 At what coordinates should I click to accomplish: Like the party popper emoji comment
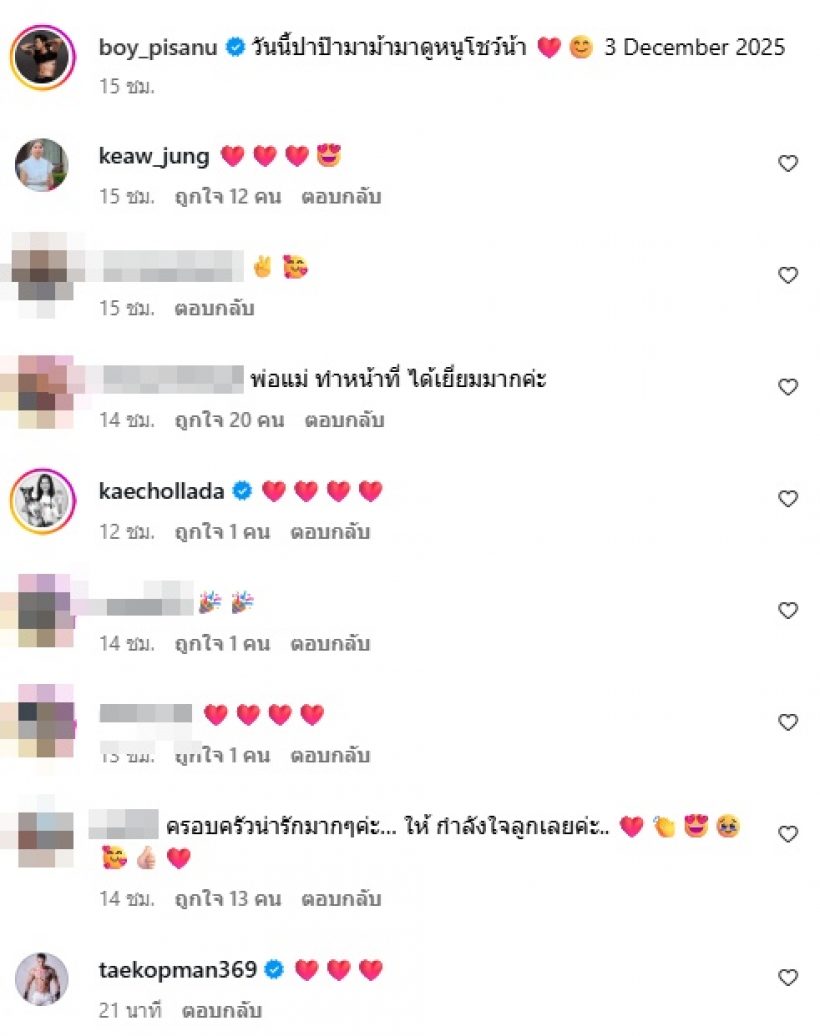coord(788,610)
